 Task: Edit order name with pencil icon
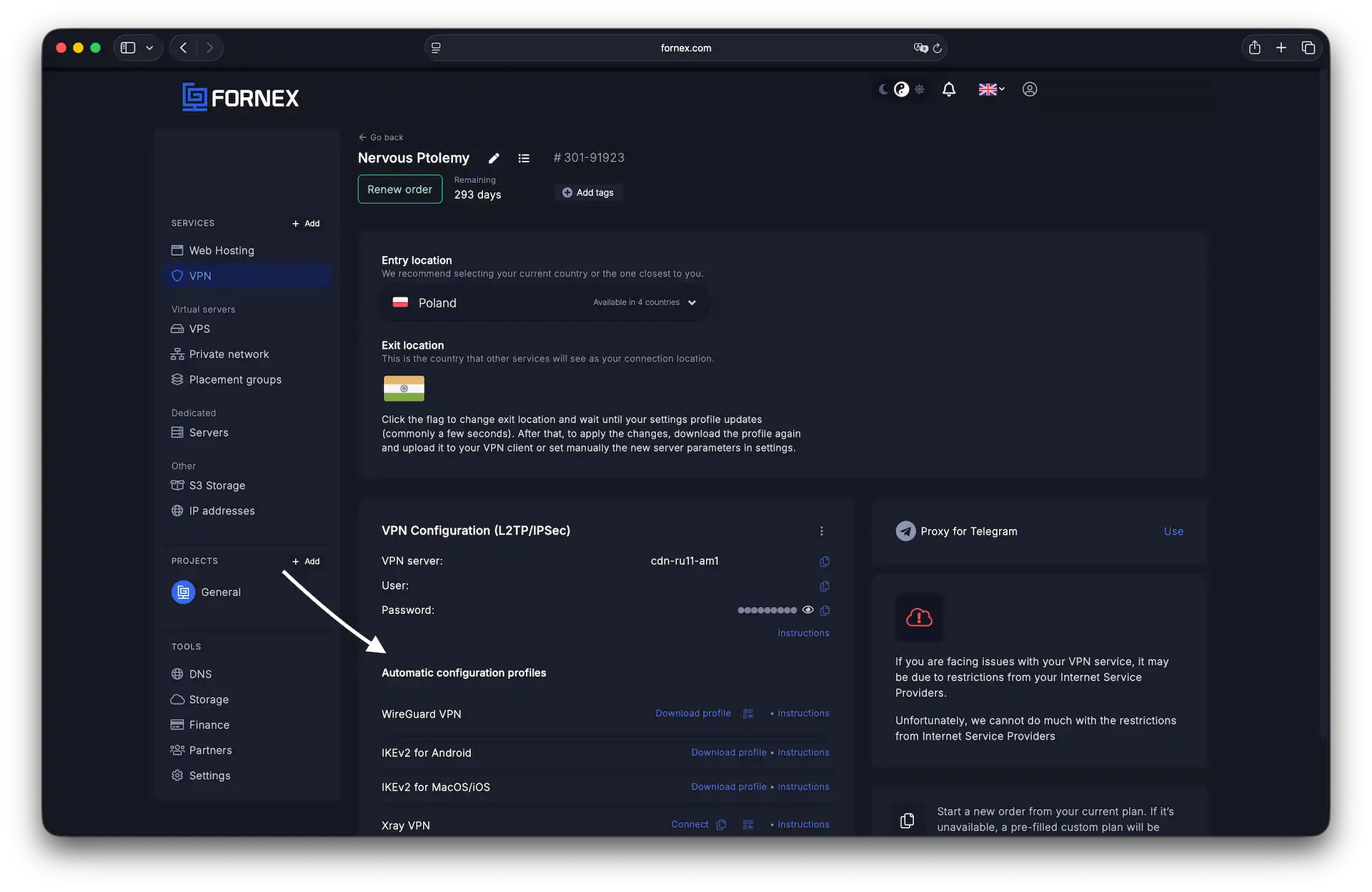pos(494,158)
